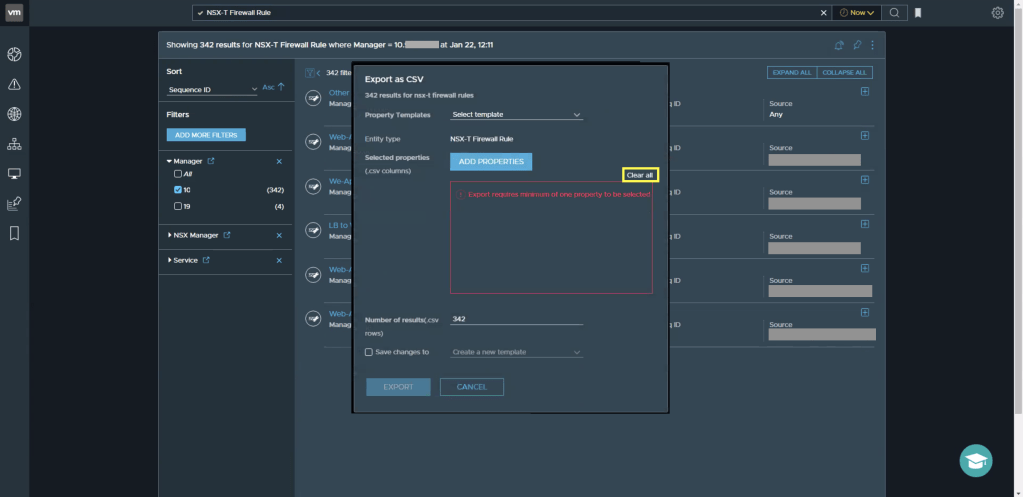This screenshot has width=1023, height=497.
Task: Remove the Service filter with its X
Action: [279, 261]
